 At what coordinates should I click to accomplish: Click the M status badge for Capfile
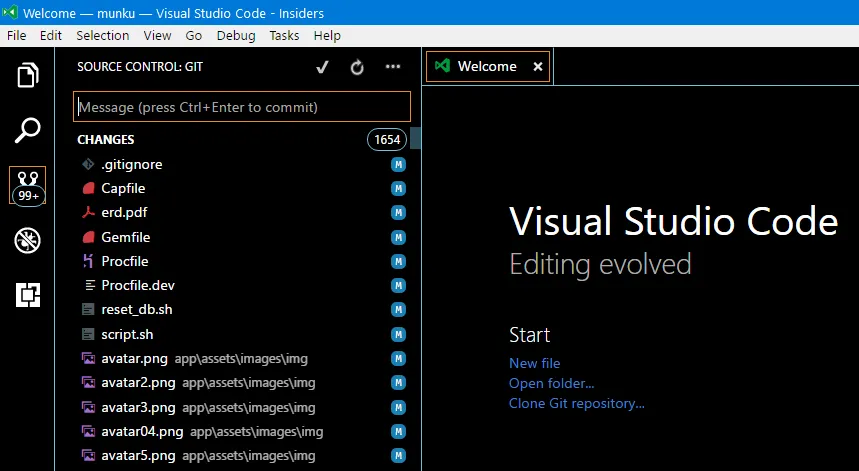pos(398,188)
